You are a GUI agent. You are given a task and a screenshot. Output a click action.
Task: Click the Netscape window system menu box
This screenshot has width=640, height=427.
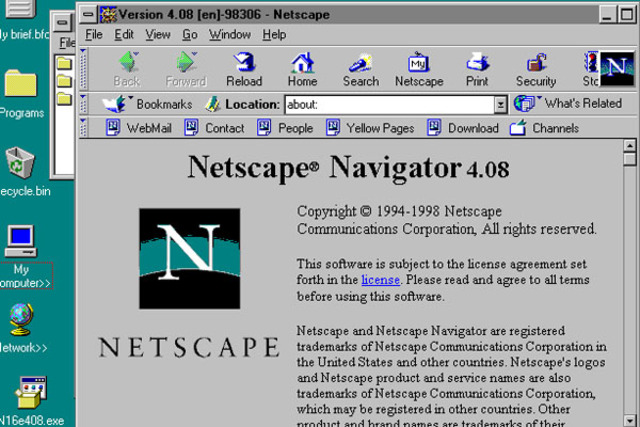(88, 15)
